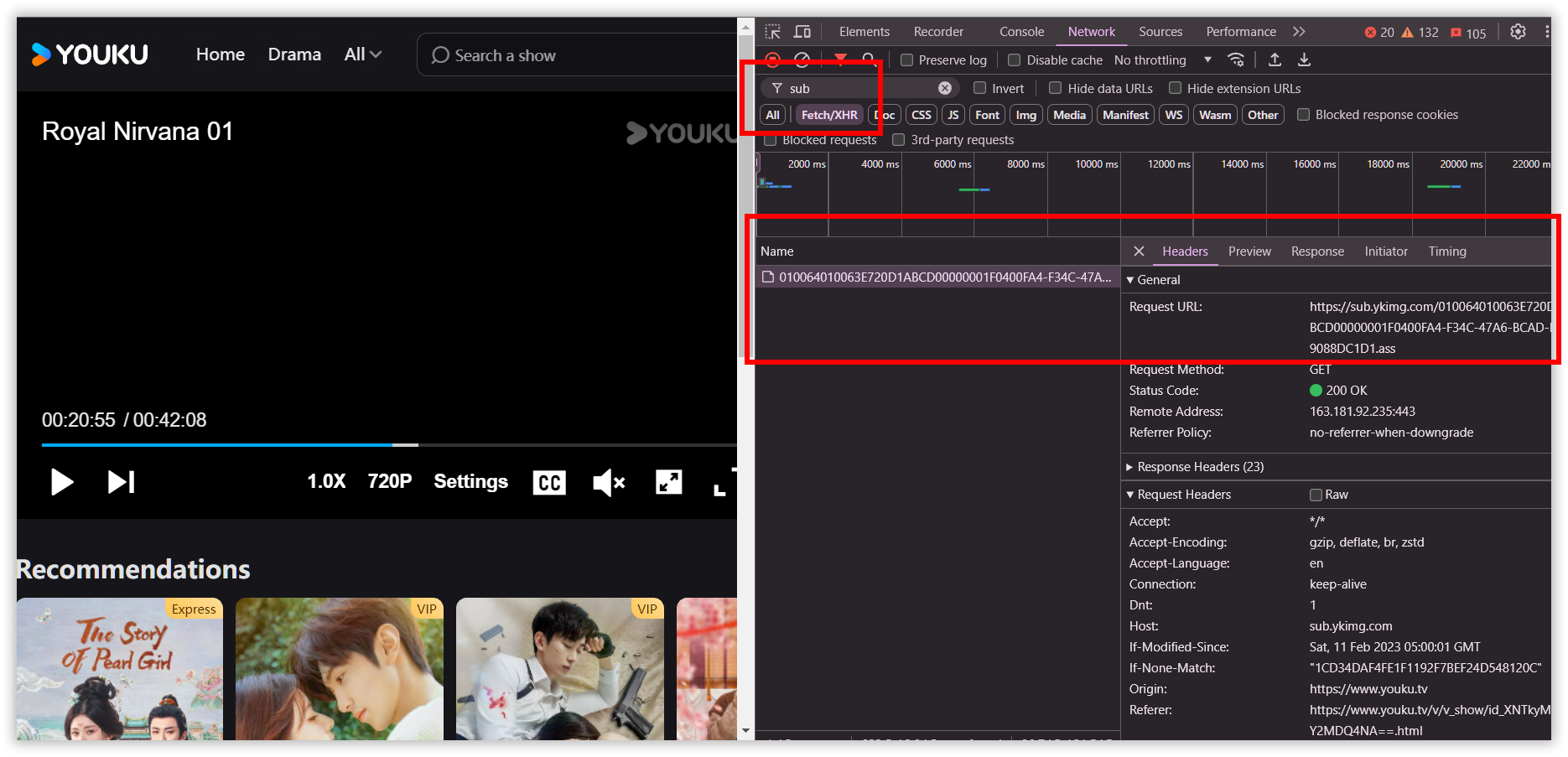Open the Response tab of request
Screen dimensions: 1568x757
coord(1317,251)
